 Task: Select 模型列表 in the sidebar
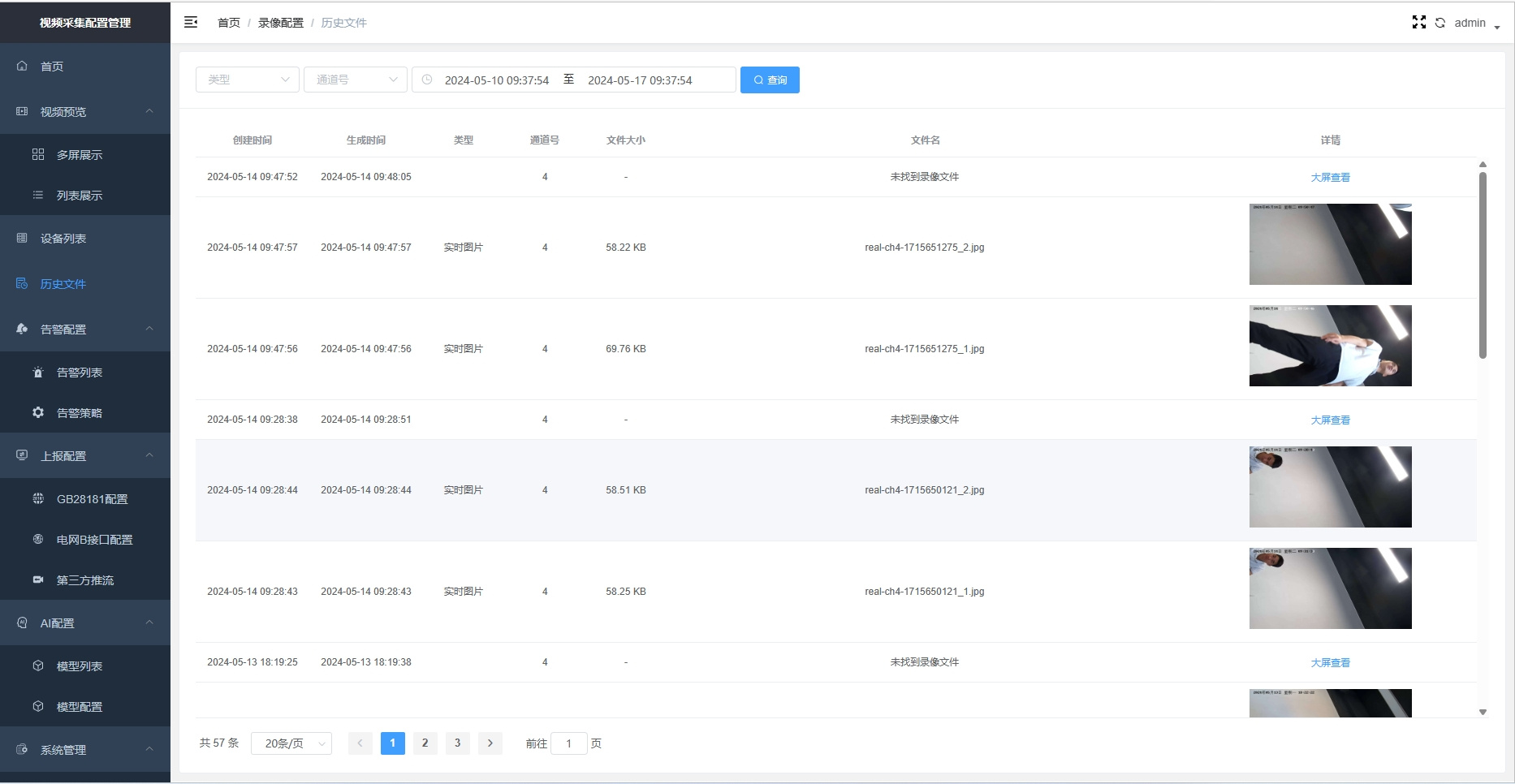[79, 666]
